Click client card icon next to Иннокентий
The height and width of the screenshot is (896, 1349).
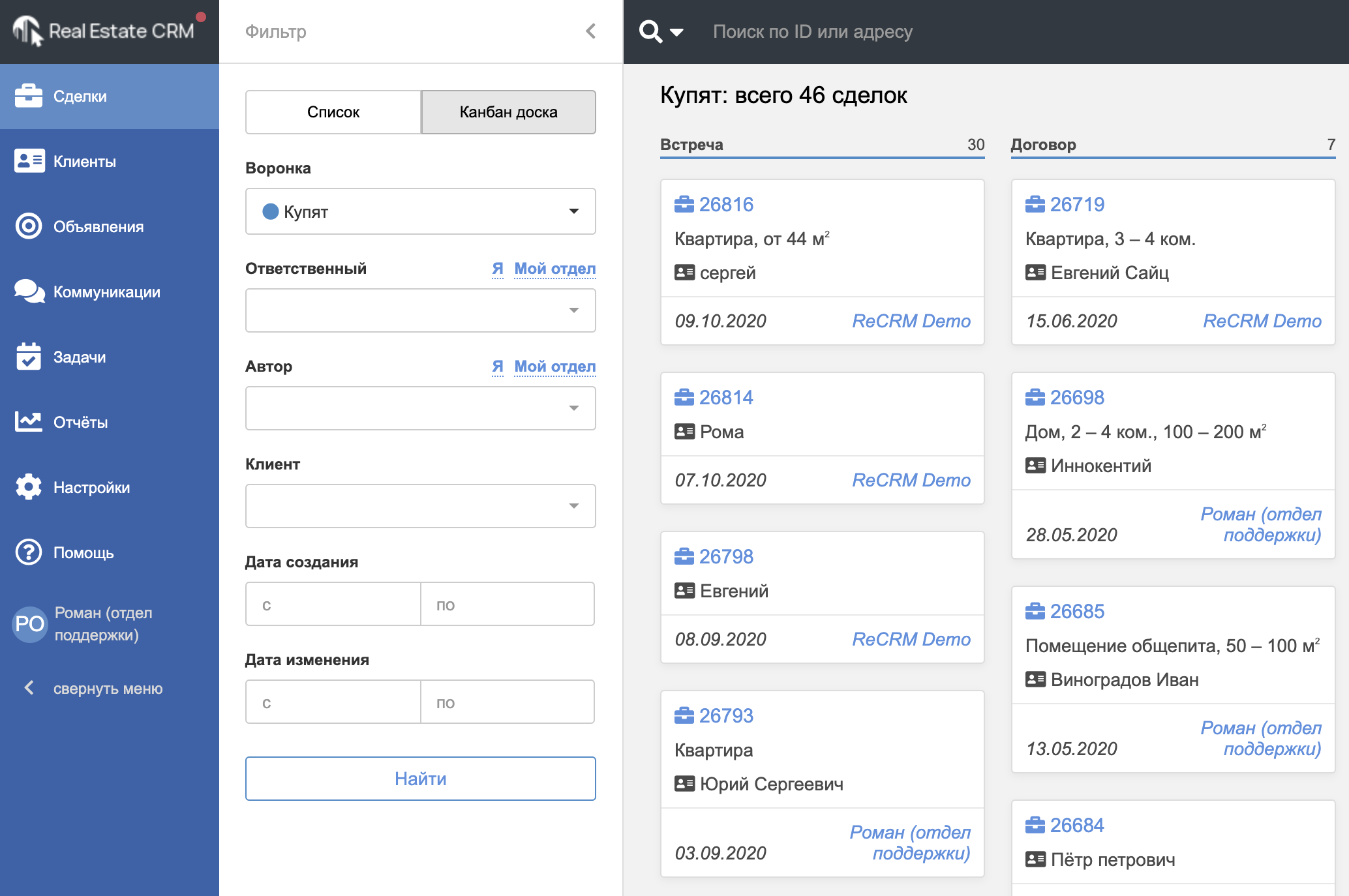coord(1035,466)
